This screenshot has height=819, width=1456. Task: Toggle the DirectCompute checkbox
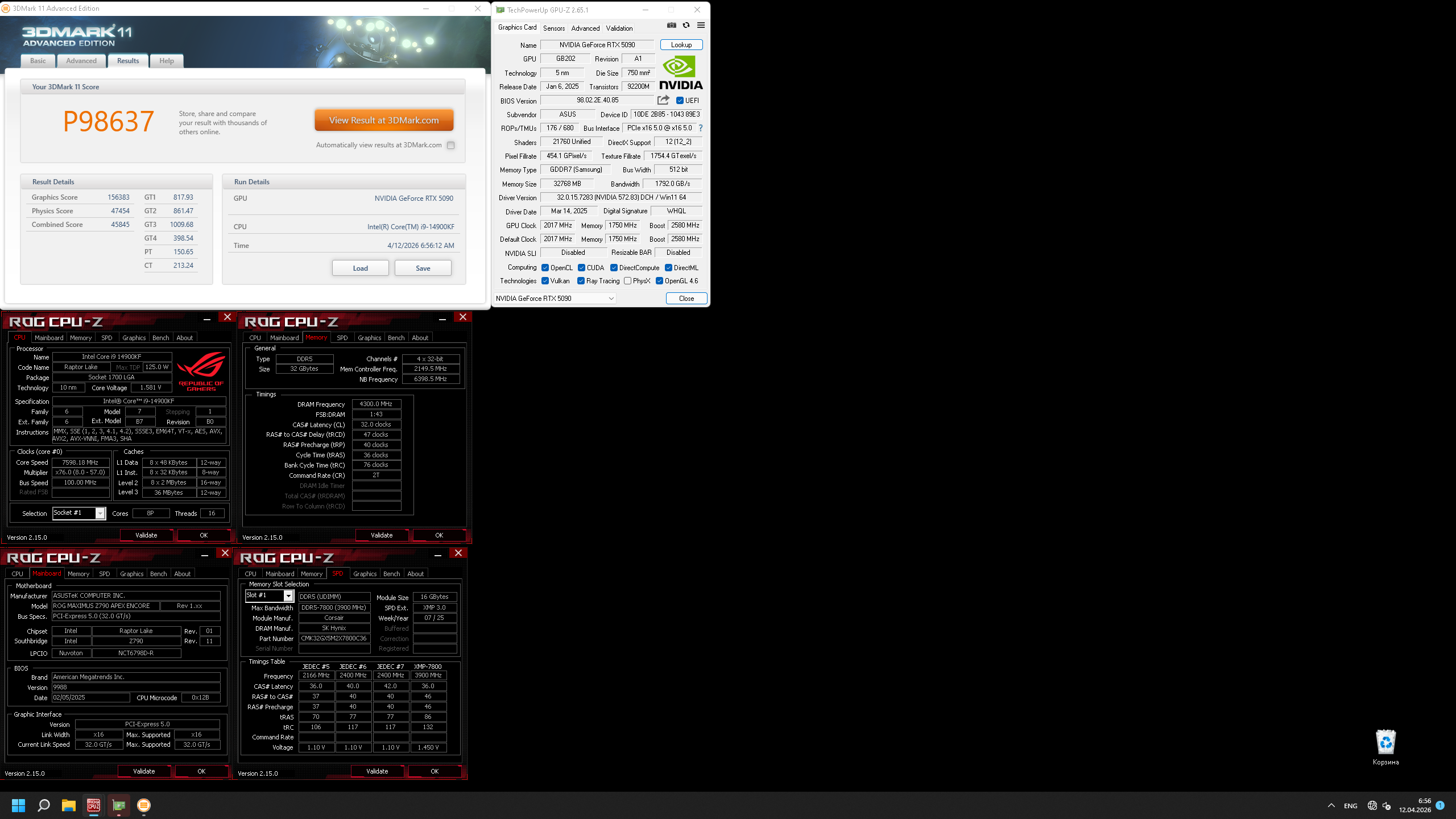[x=614, y=268]
